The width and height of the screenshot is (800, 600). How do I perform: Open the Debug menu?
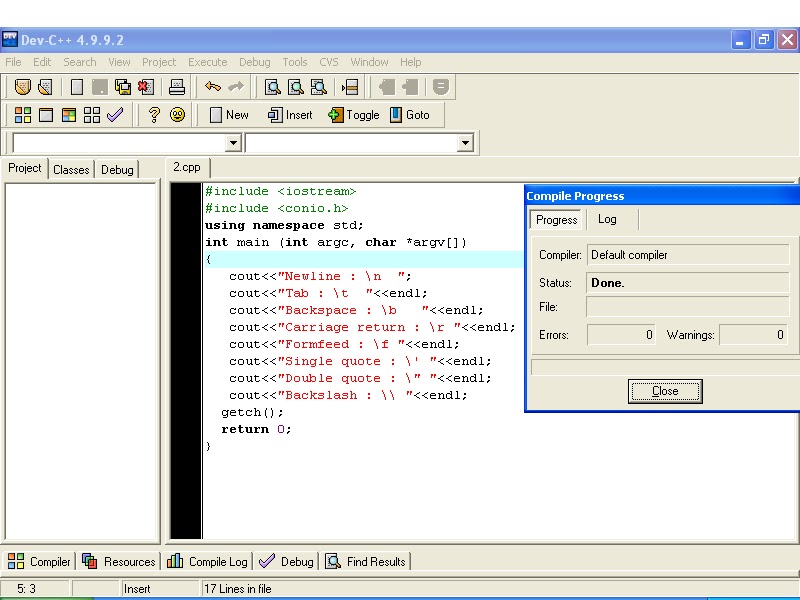(x=255, y=62)
